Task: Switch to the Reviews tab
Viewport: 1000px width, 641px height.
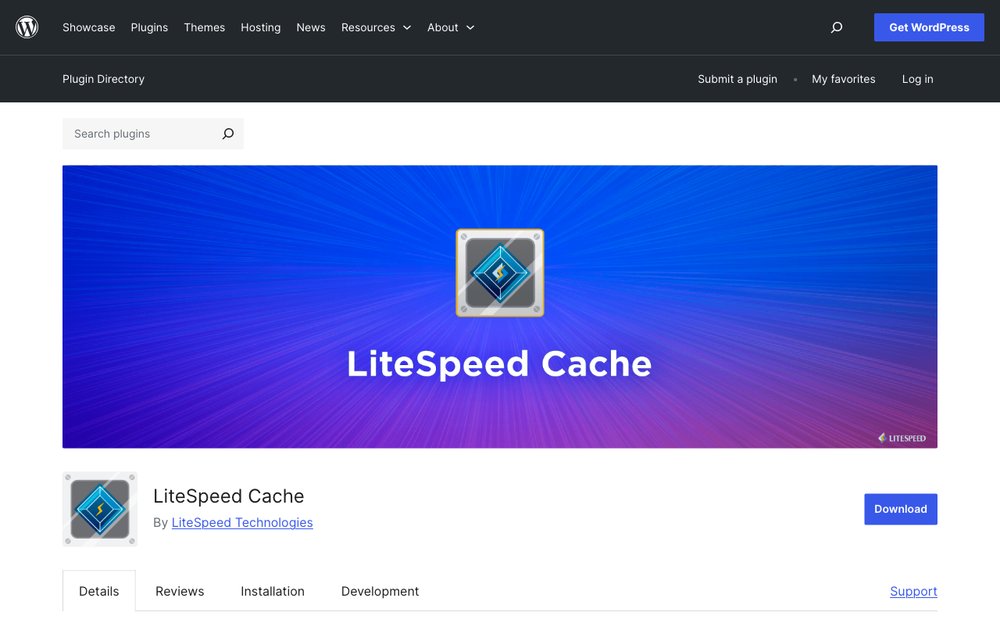Action: point(180,591)
